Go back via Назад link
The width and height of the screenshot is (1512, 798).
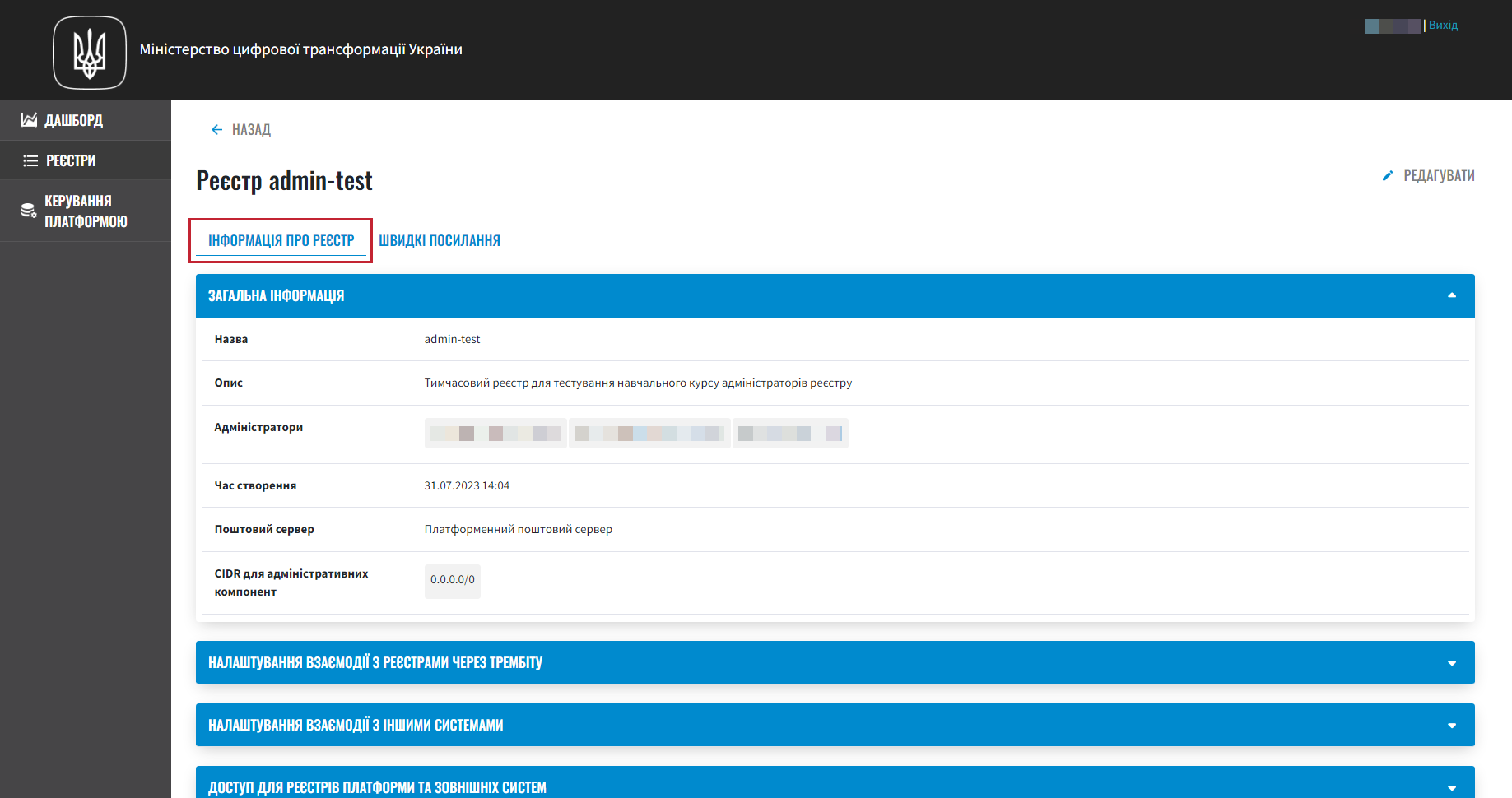click(250, 129)
